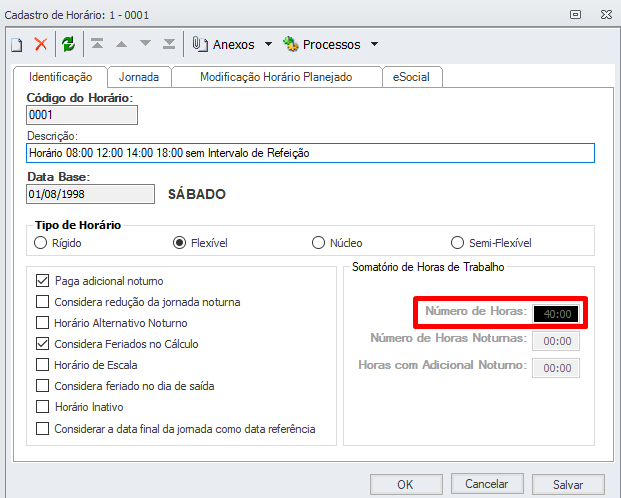Click the SÁBADO weekday label
The width and height of the screenshot is (621, 498).
197,194
